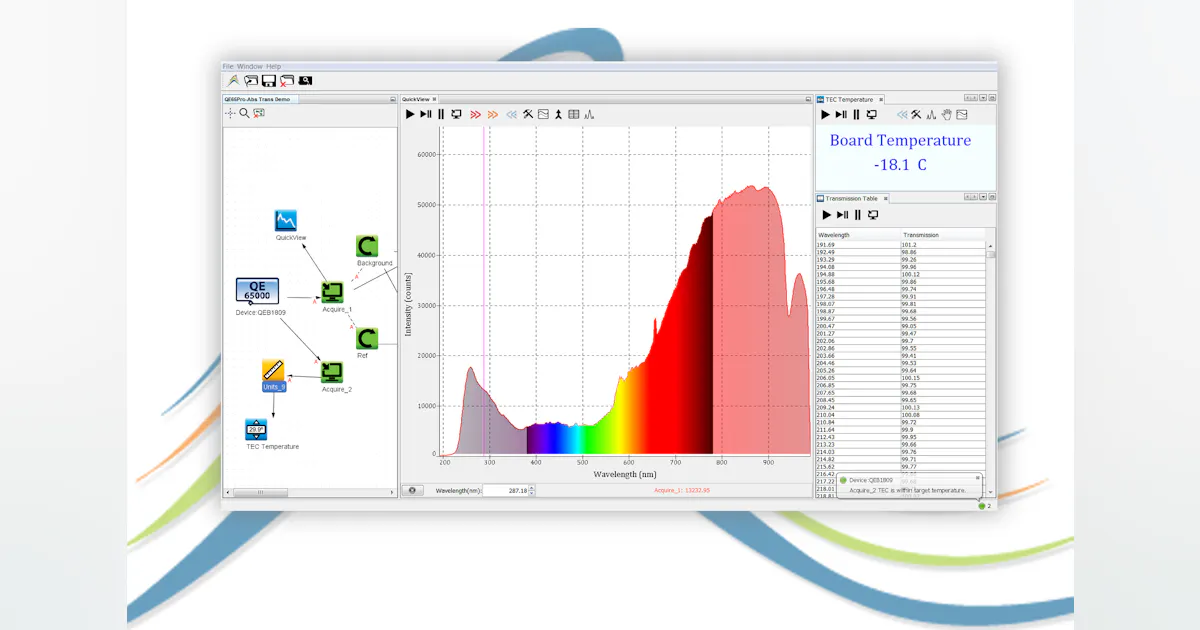Viewport: 1200px width, 630px height.
Task: Click the OceanView logo toolbar icon
Action: tap(233, 81)
